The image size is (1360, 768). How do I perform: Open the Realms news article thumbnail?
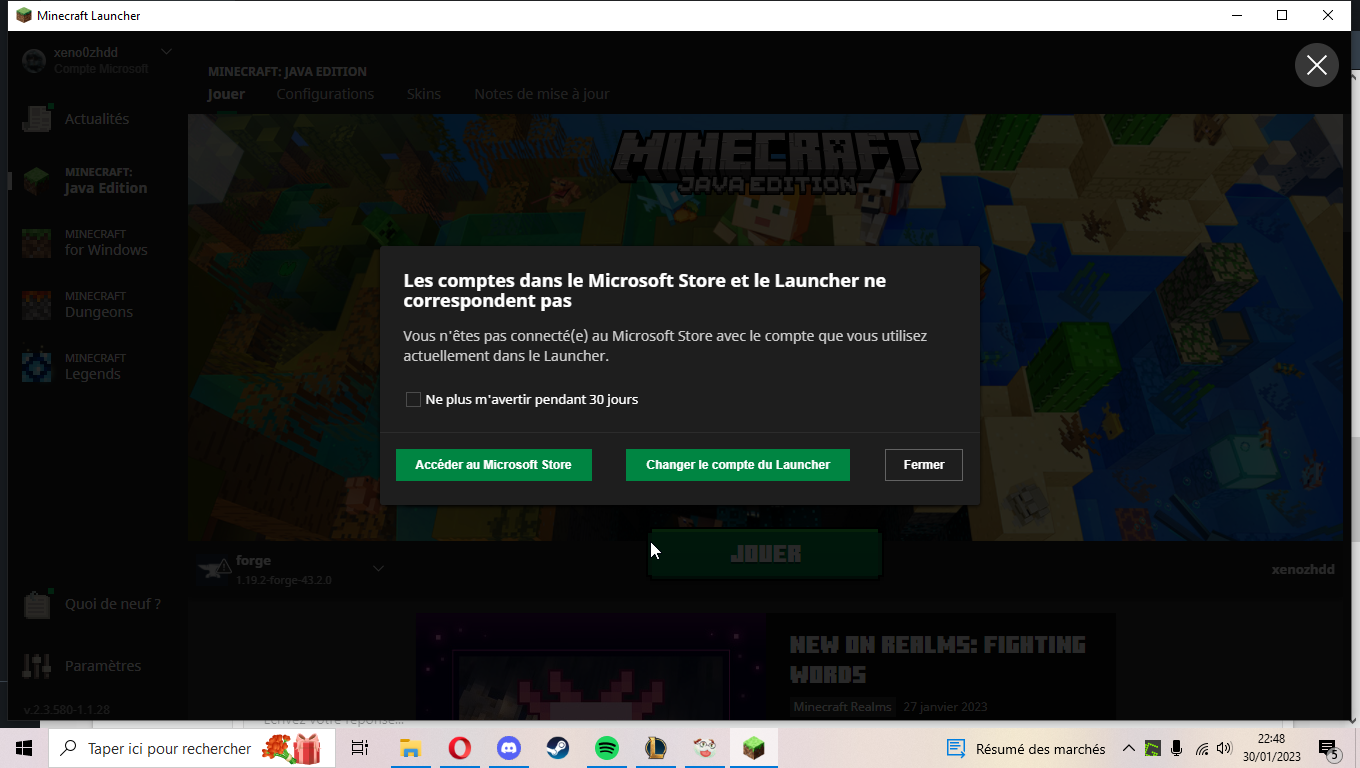[592, 667]
